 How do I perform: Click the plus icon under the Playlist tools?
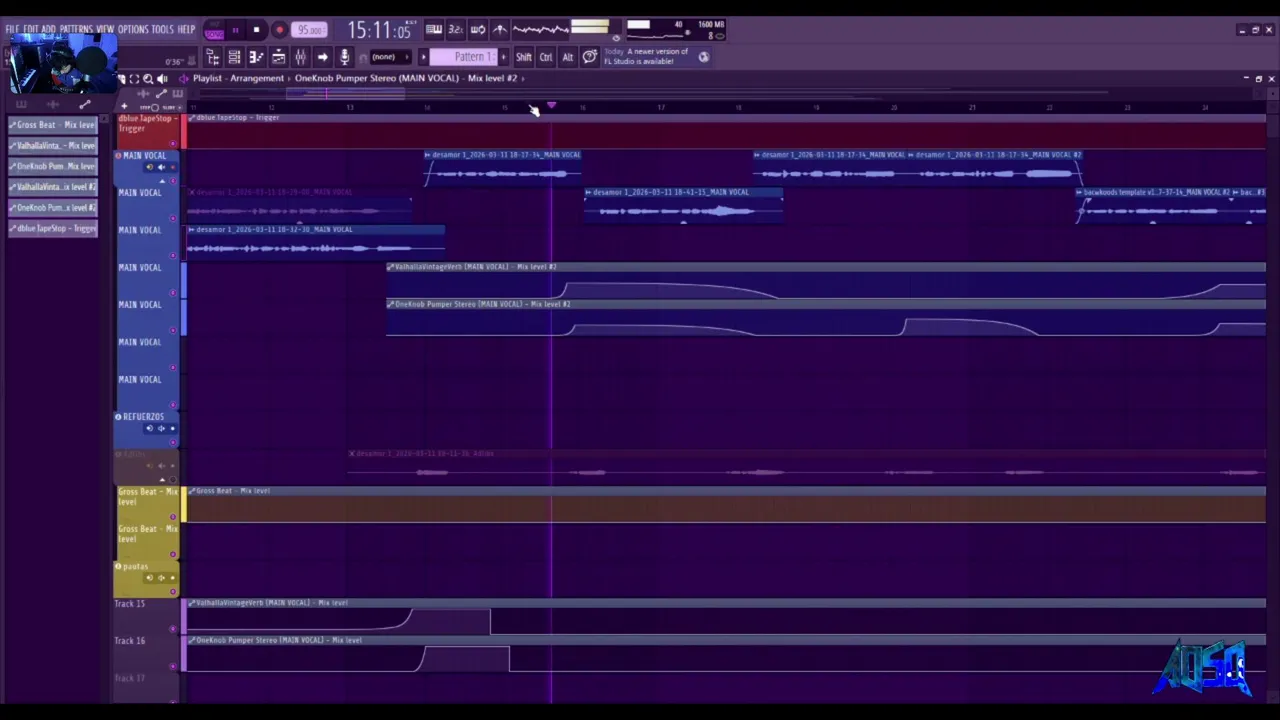pyautogui.click(x=124, y=106)
